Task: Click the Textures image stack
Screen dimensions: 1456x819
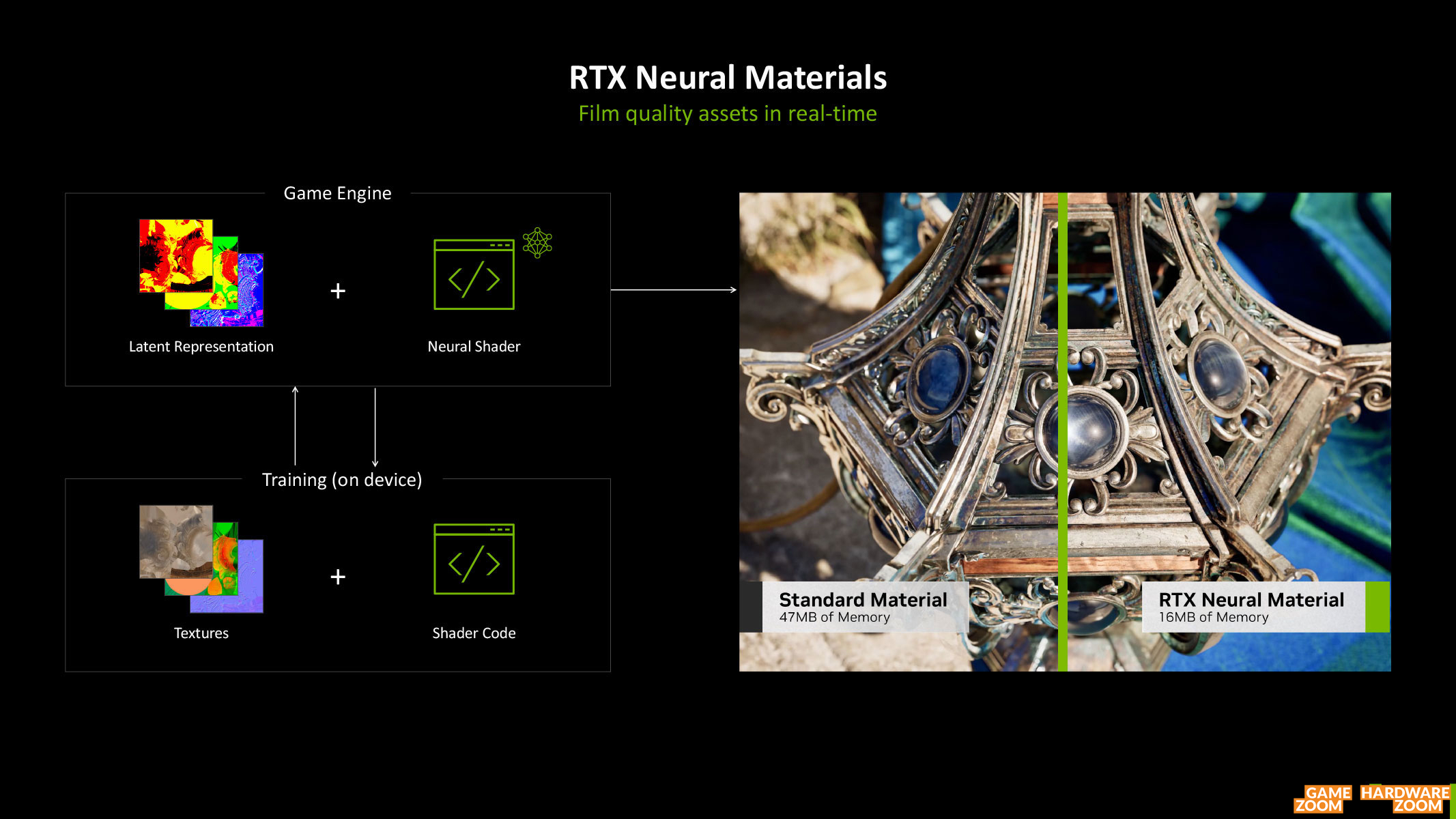Action: click(x=201, y=559)
